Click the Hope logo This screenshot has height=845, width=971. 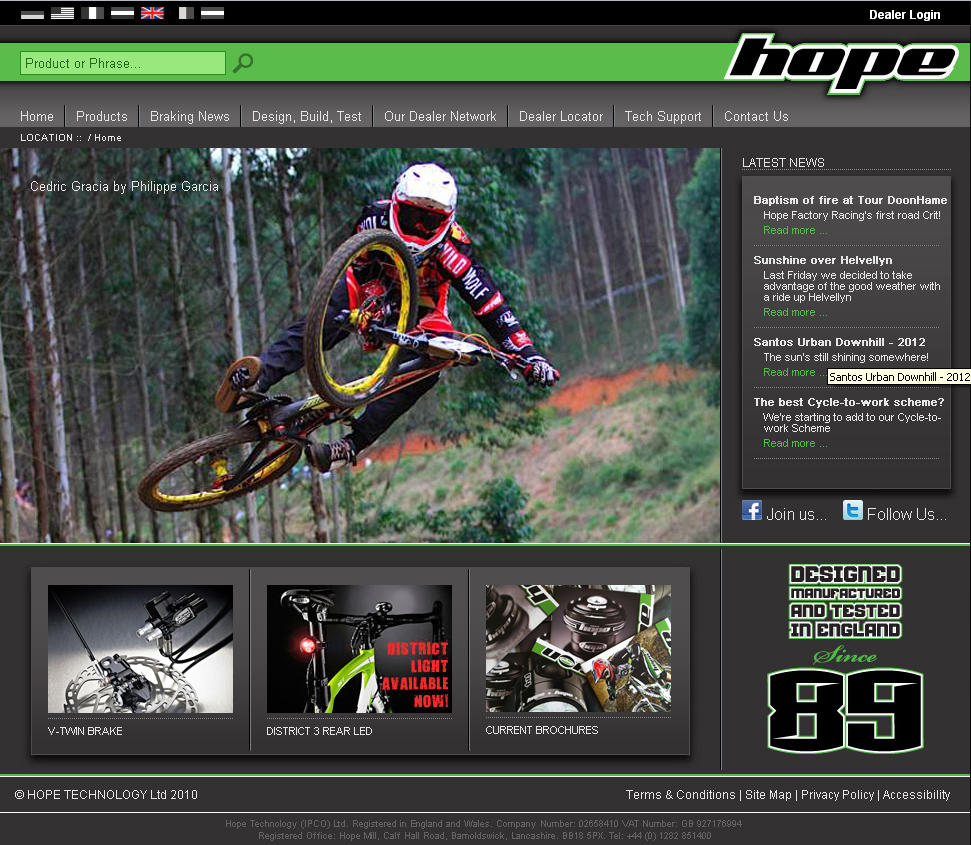(842, 63)
